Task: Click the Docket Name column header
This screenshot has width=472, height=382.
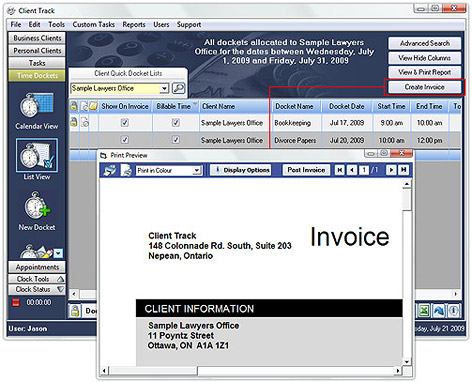Action: (296, 106)
